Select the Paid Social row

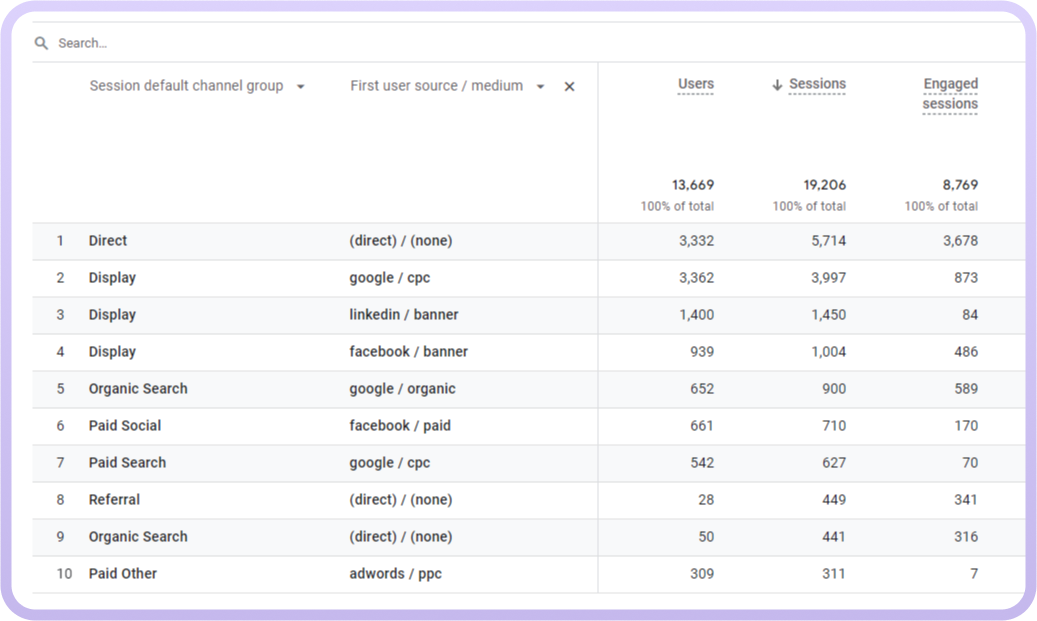pyautogui.click(x=124, y=426)
